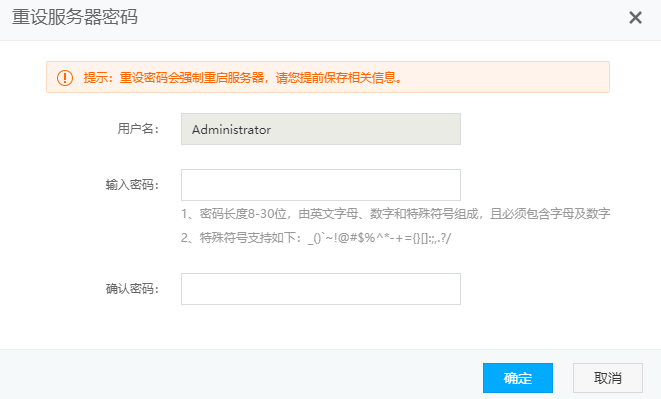Click the 确认密码 label
Viewport: 661px width, 399px height.
click(132, 288)
